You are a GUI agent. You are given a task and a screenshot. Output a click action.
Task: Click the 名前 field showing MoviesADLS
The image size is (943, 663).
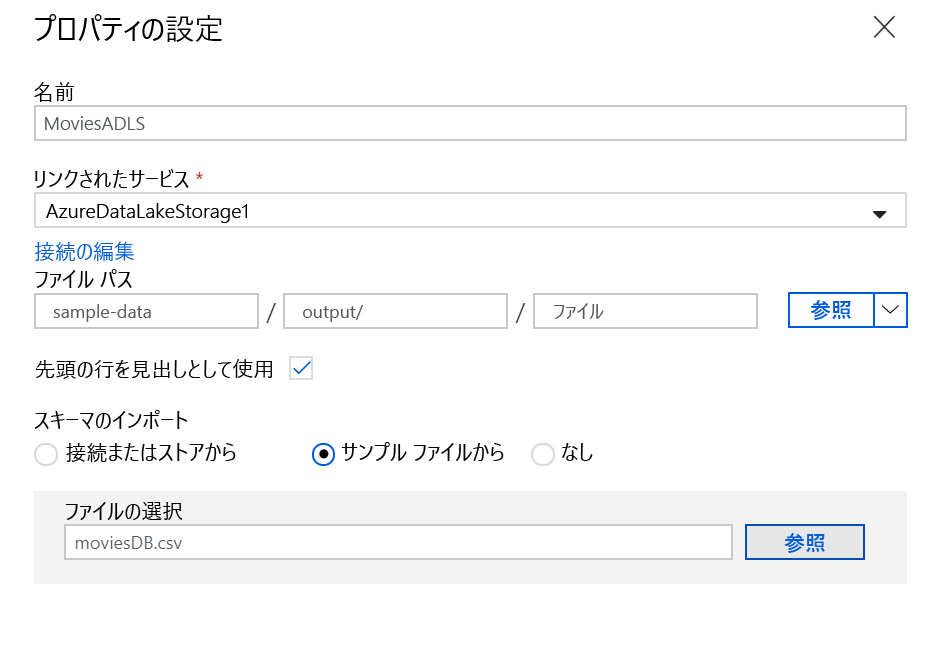click(470, 122)
